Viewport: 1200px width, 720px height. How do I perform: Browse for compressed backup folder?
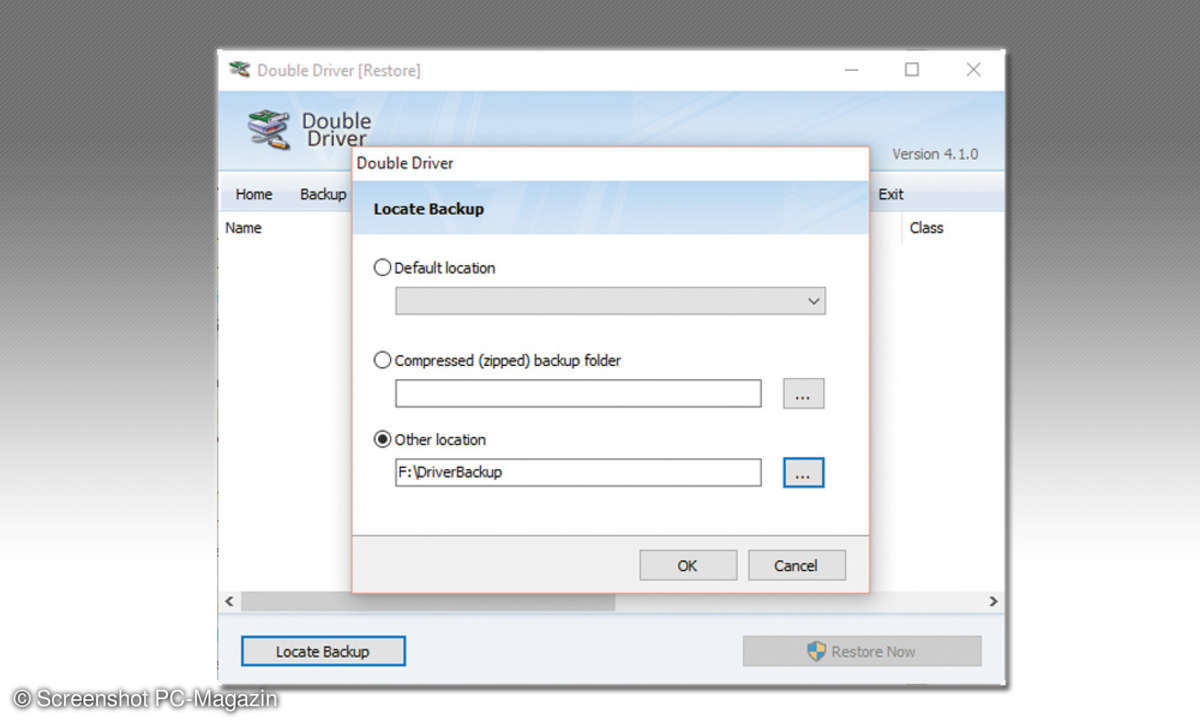click(x=803, y=394)
